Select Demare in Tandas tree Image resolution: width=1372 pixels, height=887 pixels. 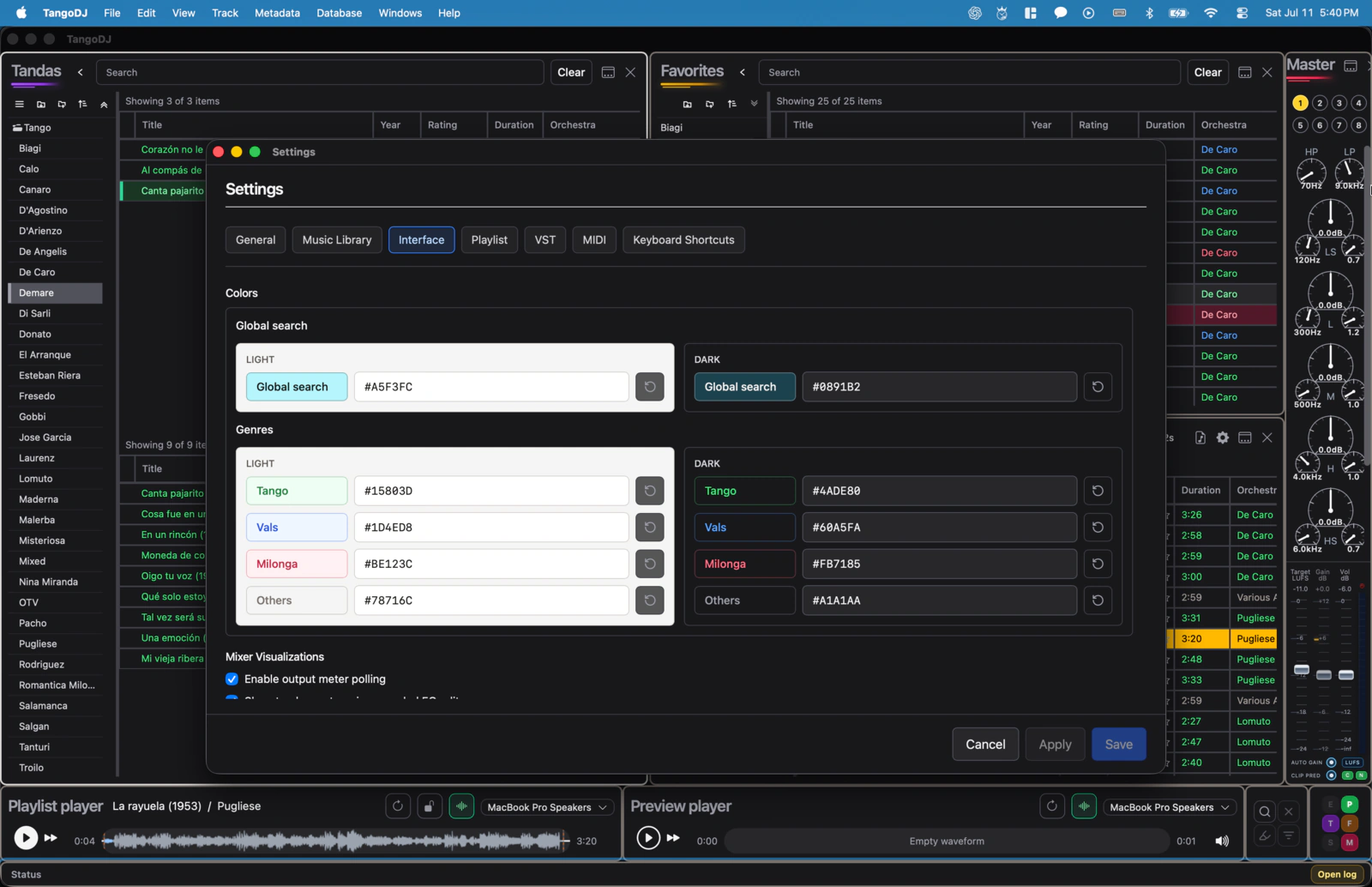pyautogui.click(x=55, y=293)
